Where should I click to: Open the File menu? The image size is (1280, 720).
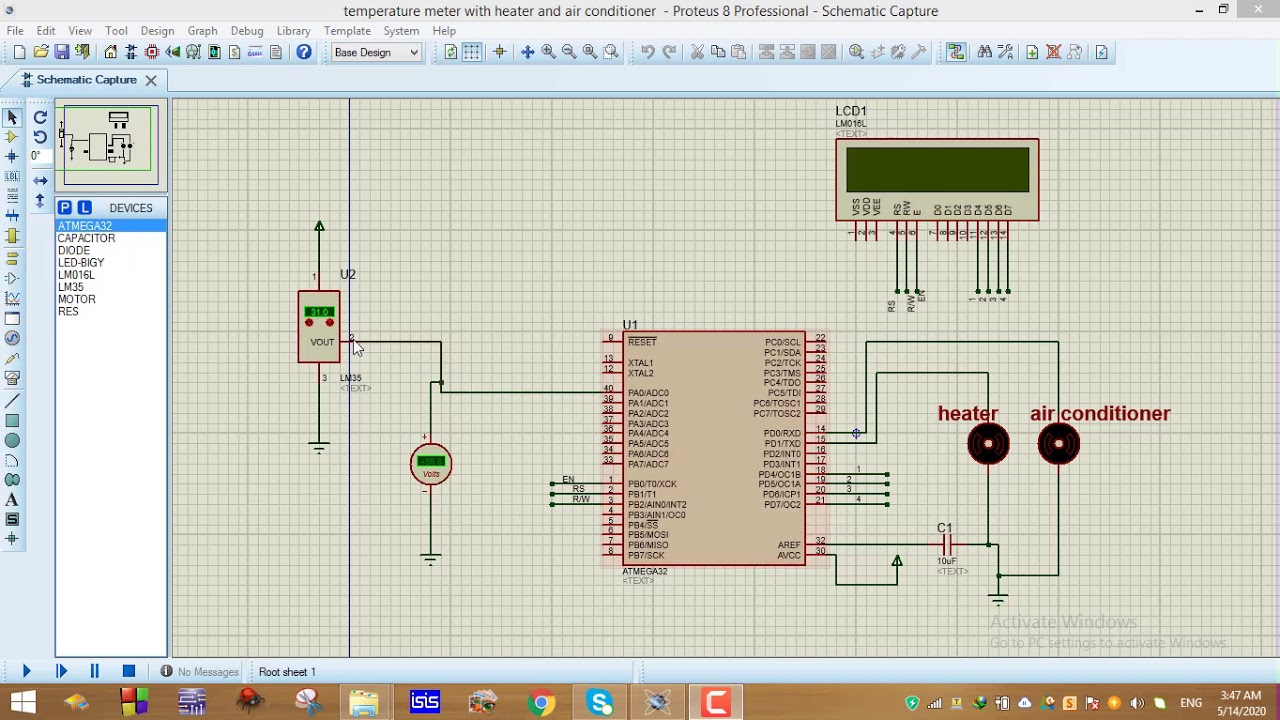click(15, 31)
